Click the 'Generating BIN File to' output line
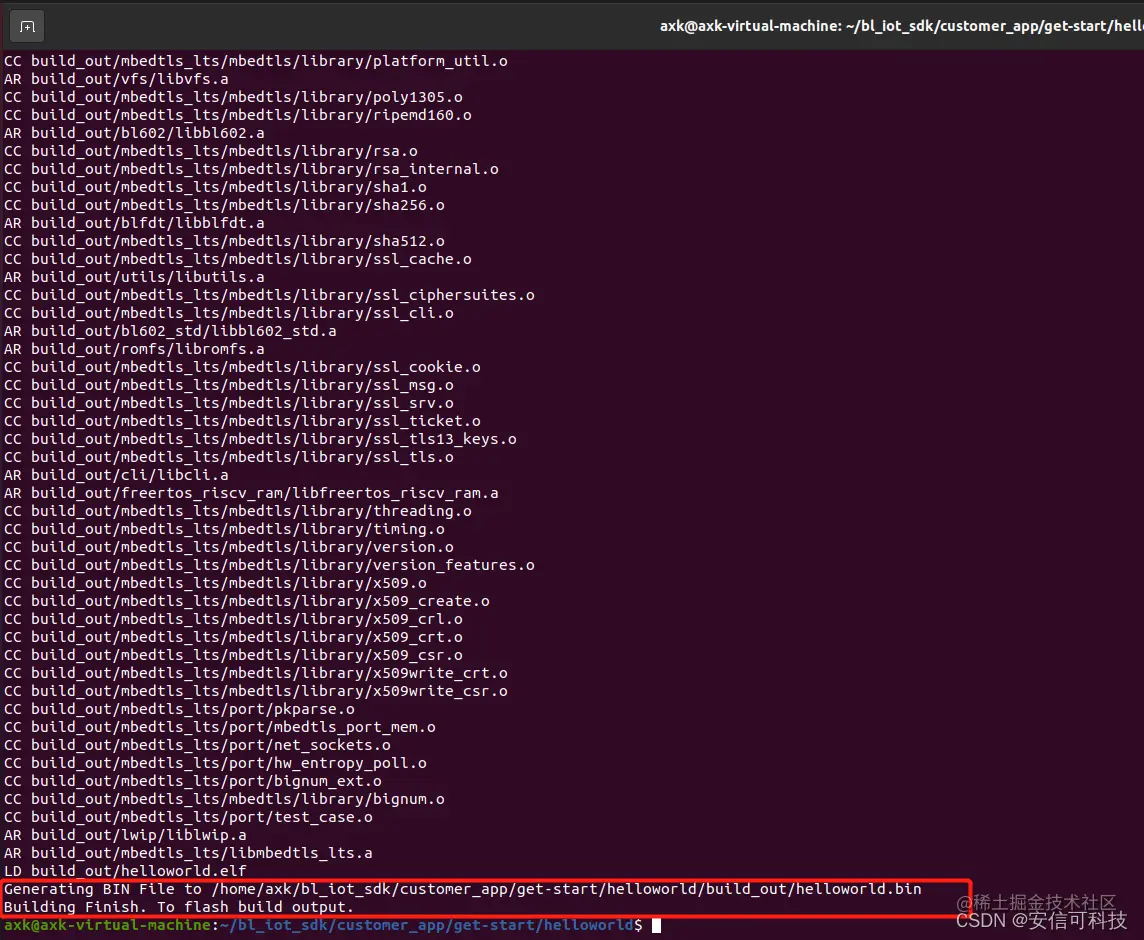Viewport: 1144px width, 940px height. (x=463, y=889)
